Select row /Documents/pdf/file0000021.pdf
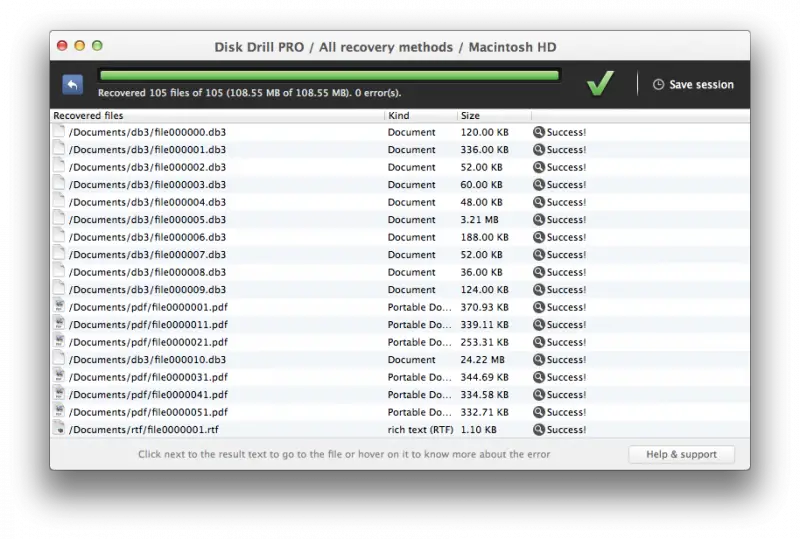Image resolution: width=800 pixels, height=539 pixels. point(399,342)
